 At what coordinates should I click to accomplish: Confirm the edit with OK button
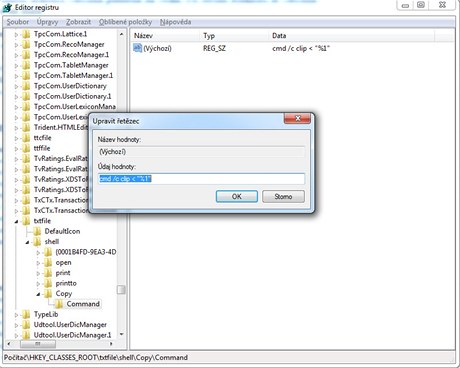pyautogui.click(x=237, y=196)
